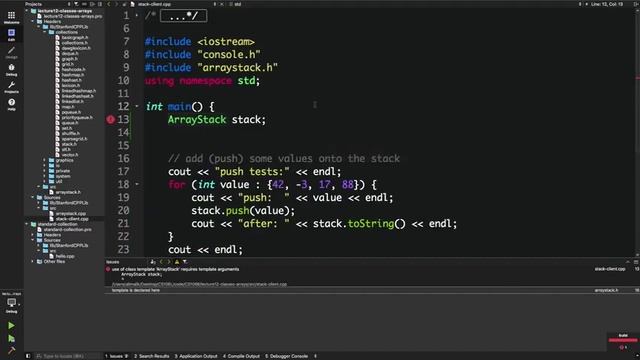
Task: Show warnings toggle in Issues pane
Action: [x=177, y=262]
